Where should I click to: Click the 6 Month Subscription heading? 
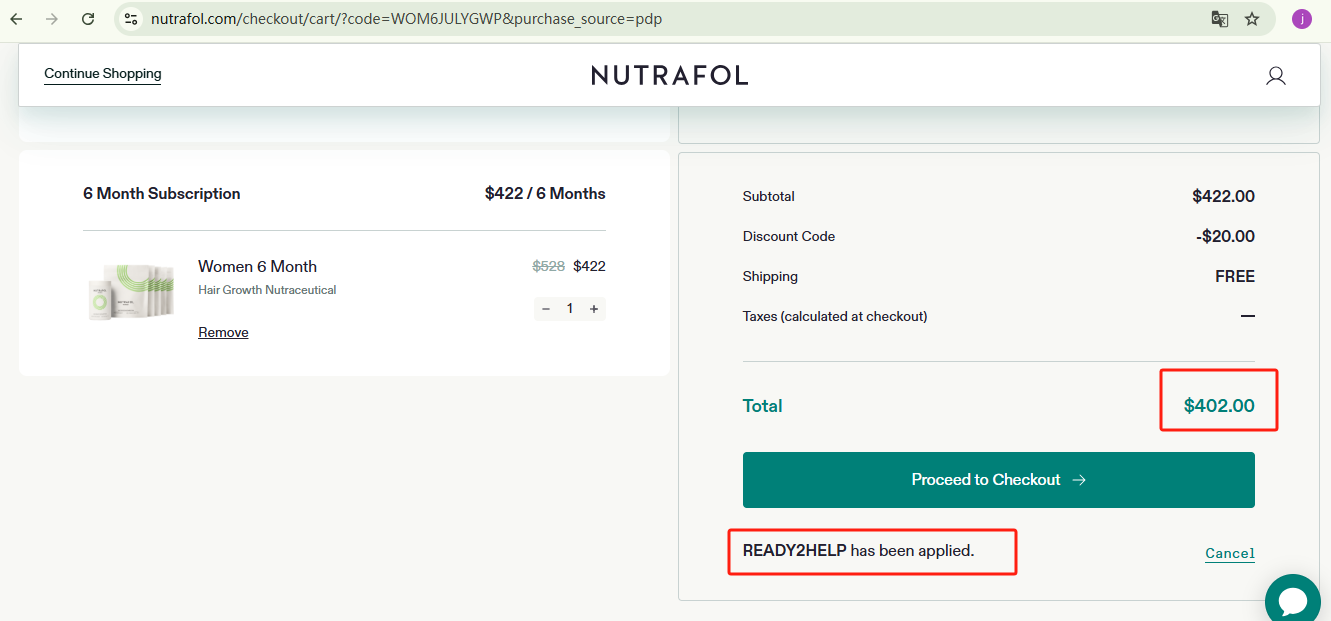162,193
